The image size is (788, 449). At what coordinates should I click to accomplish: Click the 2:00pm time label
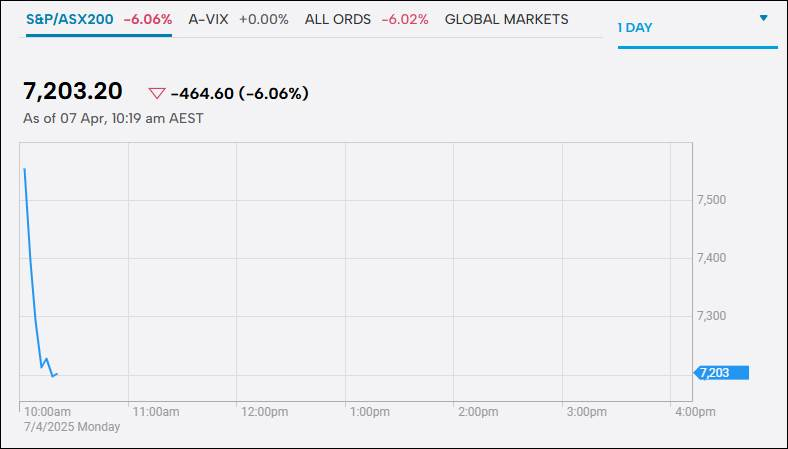[476, 412]
